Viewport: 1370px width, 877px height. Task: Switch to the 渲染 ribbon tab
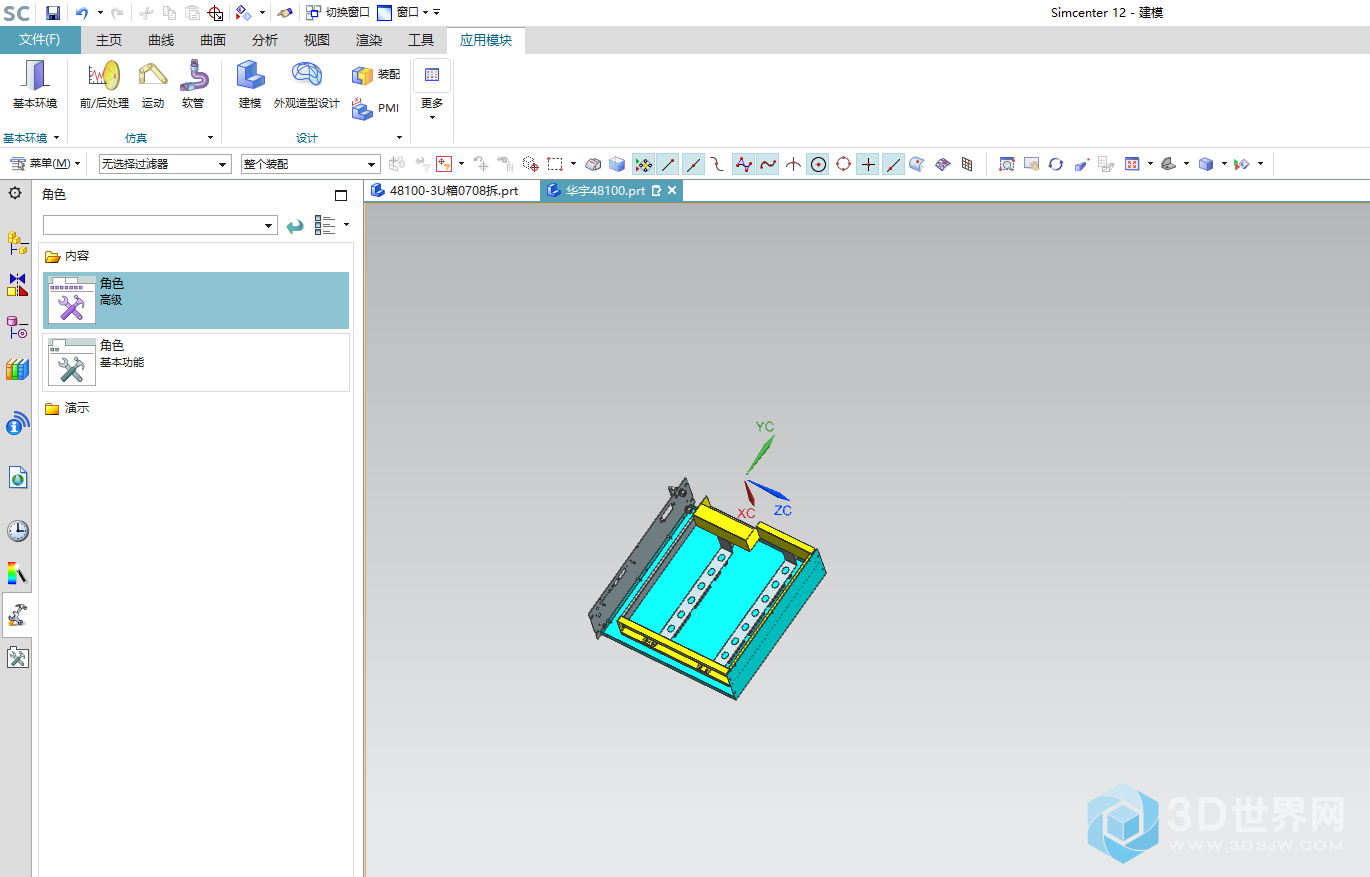[369, 40]
